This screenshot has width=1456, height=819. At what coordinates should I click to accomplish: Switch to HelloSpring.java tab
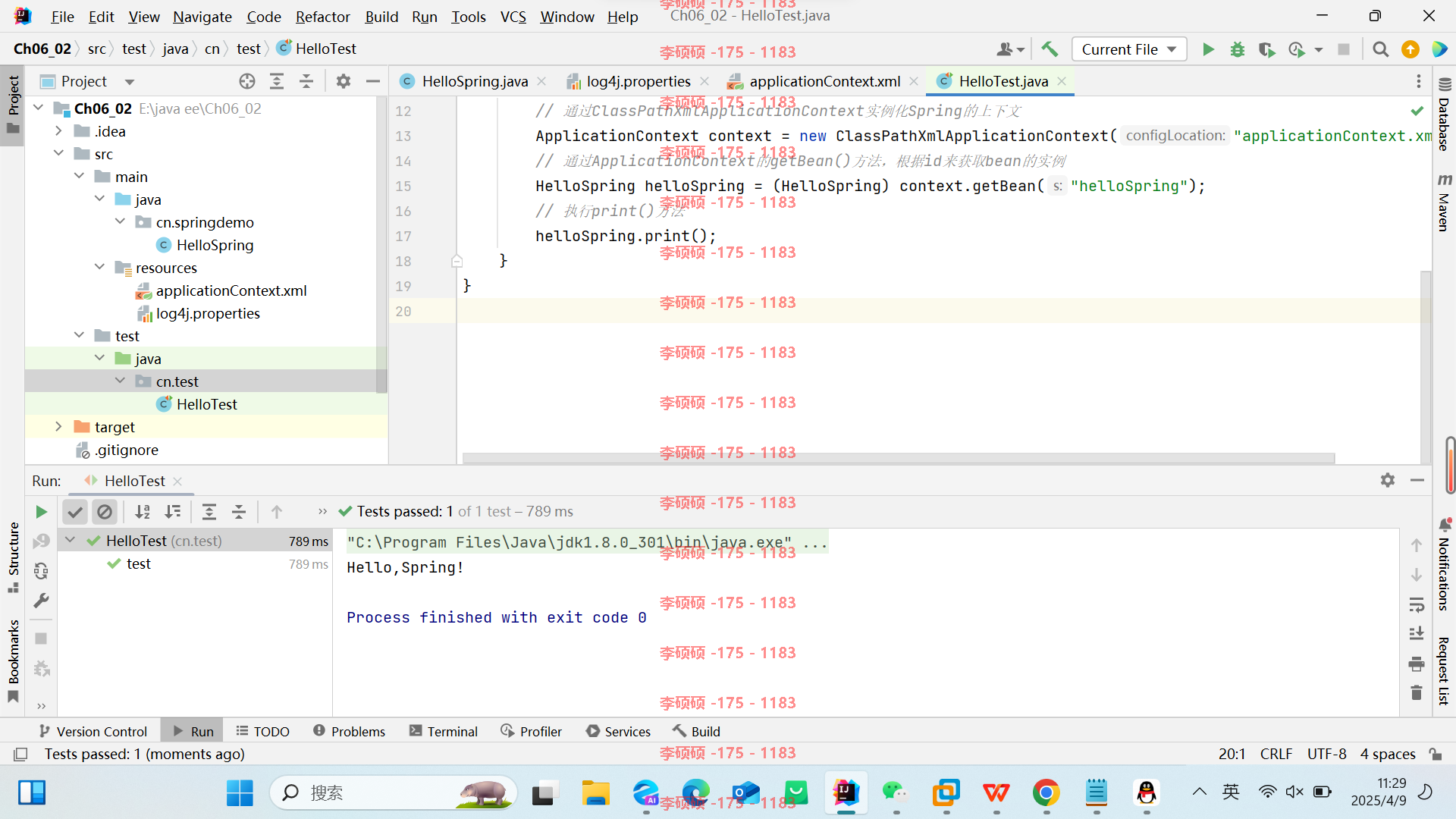point(474,81)
